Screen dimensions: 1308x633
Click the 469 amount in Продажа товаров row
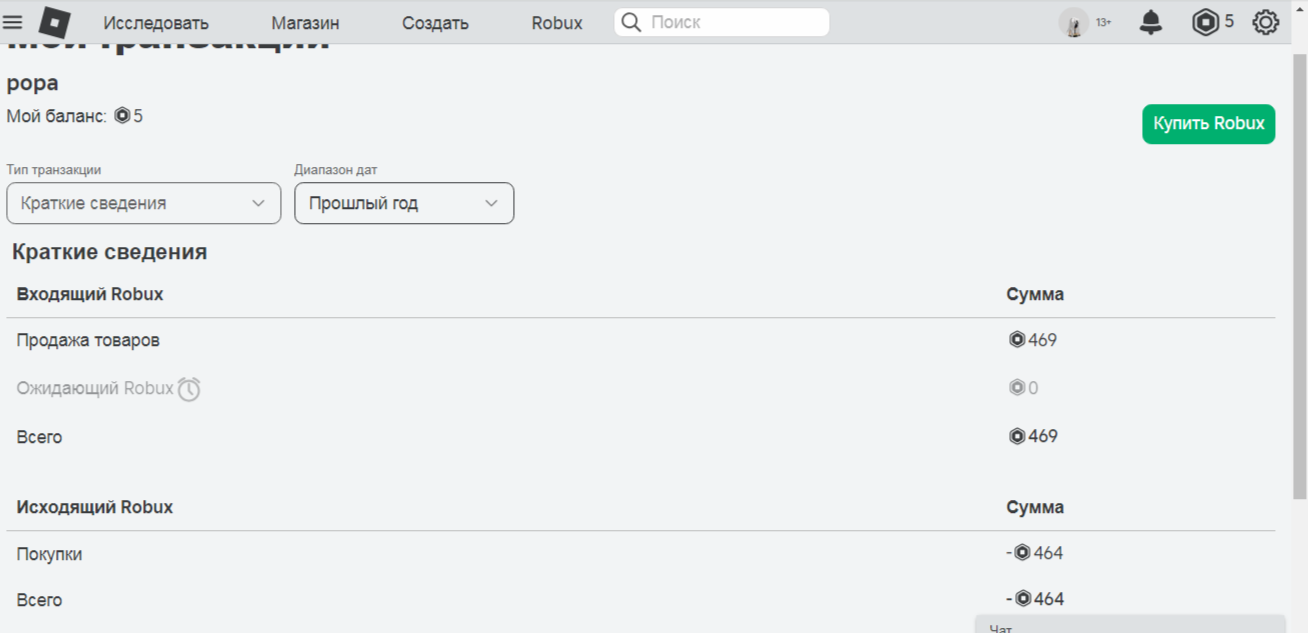point(1043,340)
